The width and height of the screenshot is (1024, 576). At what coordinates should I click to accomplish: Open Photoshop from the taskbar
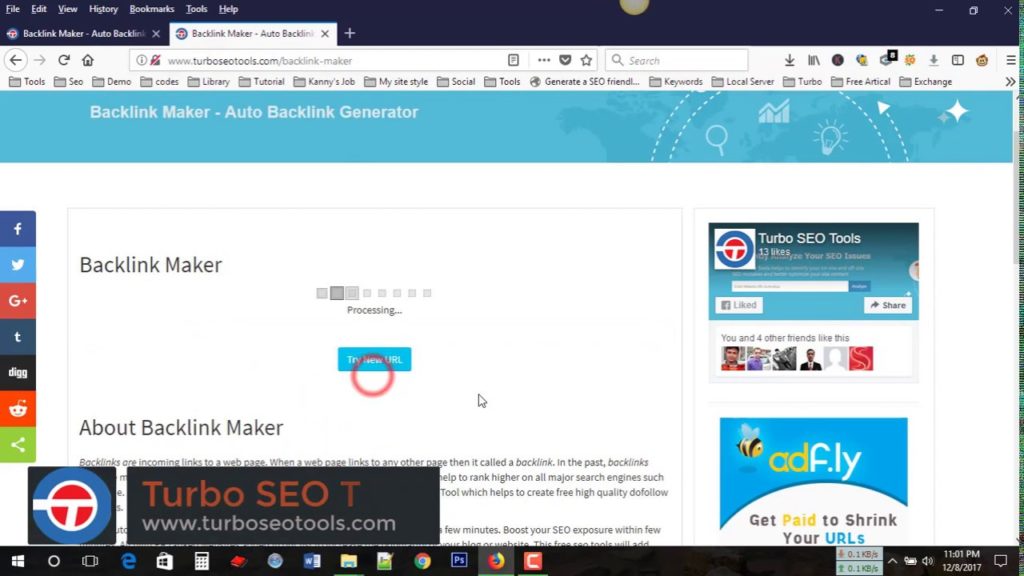click(x=459, y=561)
